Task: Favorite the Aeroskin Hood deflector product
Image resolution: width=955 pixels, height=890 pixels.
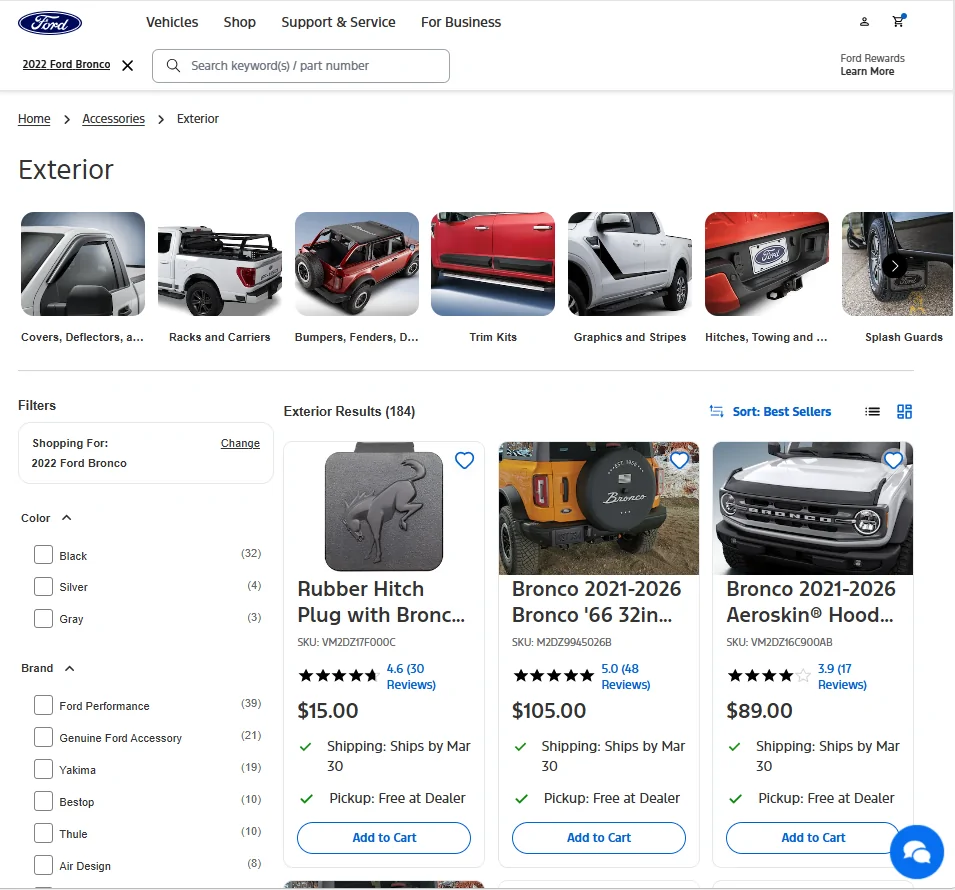Action: (x=893, y=460)
